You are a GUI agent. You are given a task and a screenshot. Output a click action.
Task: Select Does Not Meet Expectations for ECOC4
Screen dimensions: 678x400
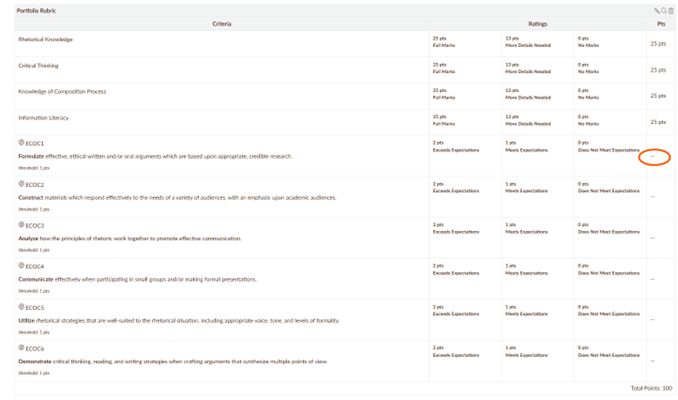608,273
